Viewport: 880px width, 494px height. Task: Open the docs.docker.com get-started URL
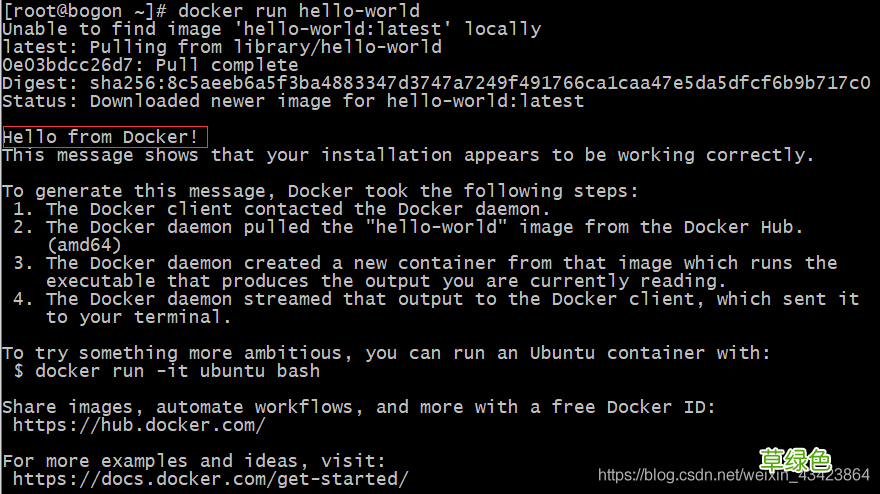pyautogui.click(x=210, y=479)
